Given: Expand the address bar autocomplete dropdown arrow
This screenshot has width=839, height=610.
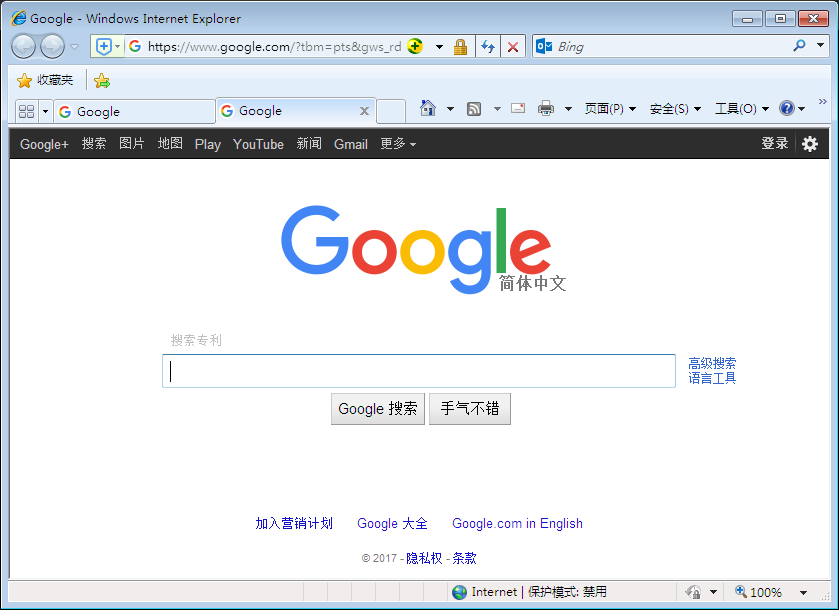Looking at the screenshot, I should coord(439,47).
